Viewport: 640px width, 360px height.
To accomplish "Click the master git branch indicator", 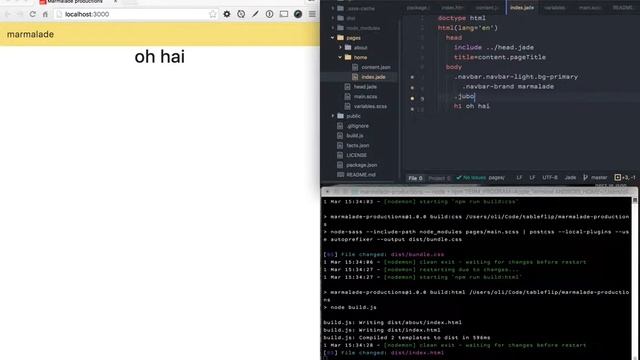I will [x=595, y=178].
